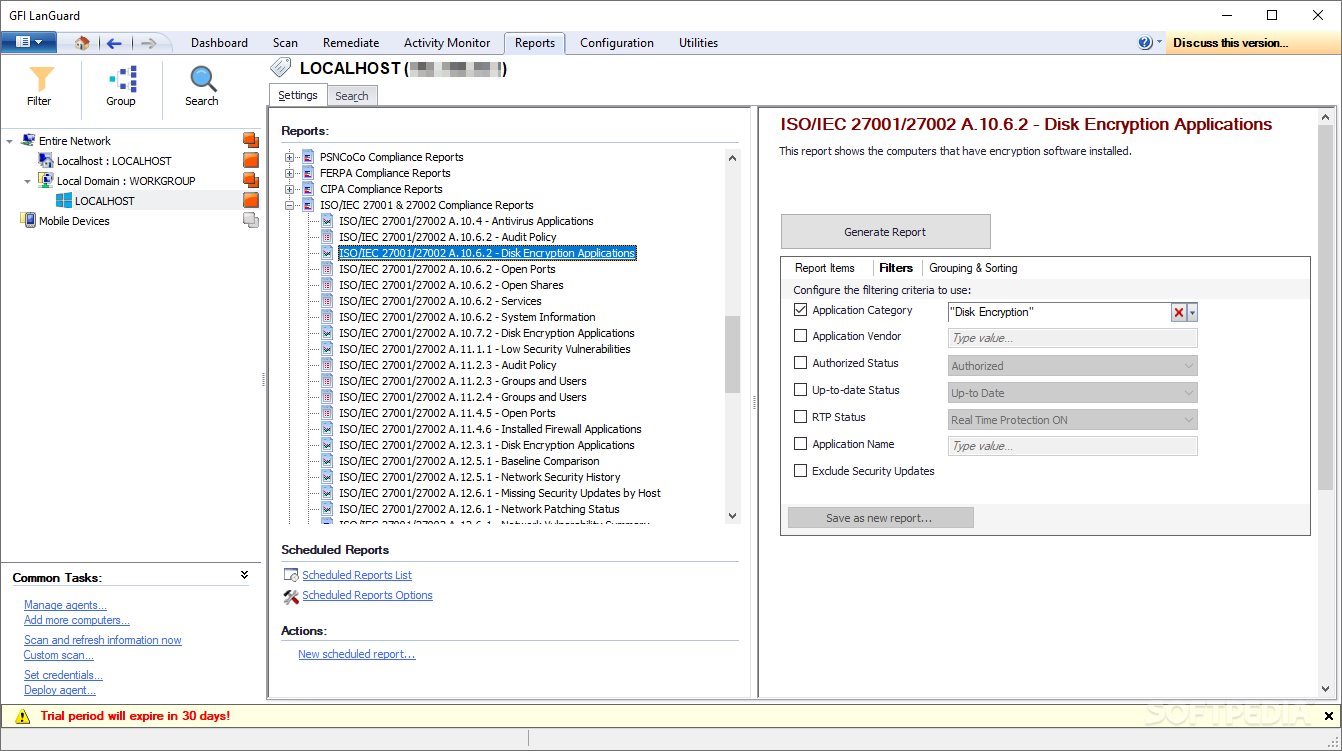The height and width of the screenshot is (751, 1342).
Task: Click the Entire Network node icon
Action: tap(28, 141)
